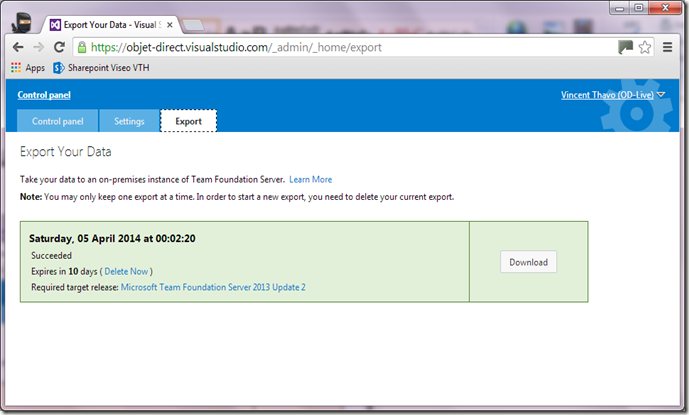Click the Visual Studio tab favicon

[55, 25]
